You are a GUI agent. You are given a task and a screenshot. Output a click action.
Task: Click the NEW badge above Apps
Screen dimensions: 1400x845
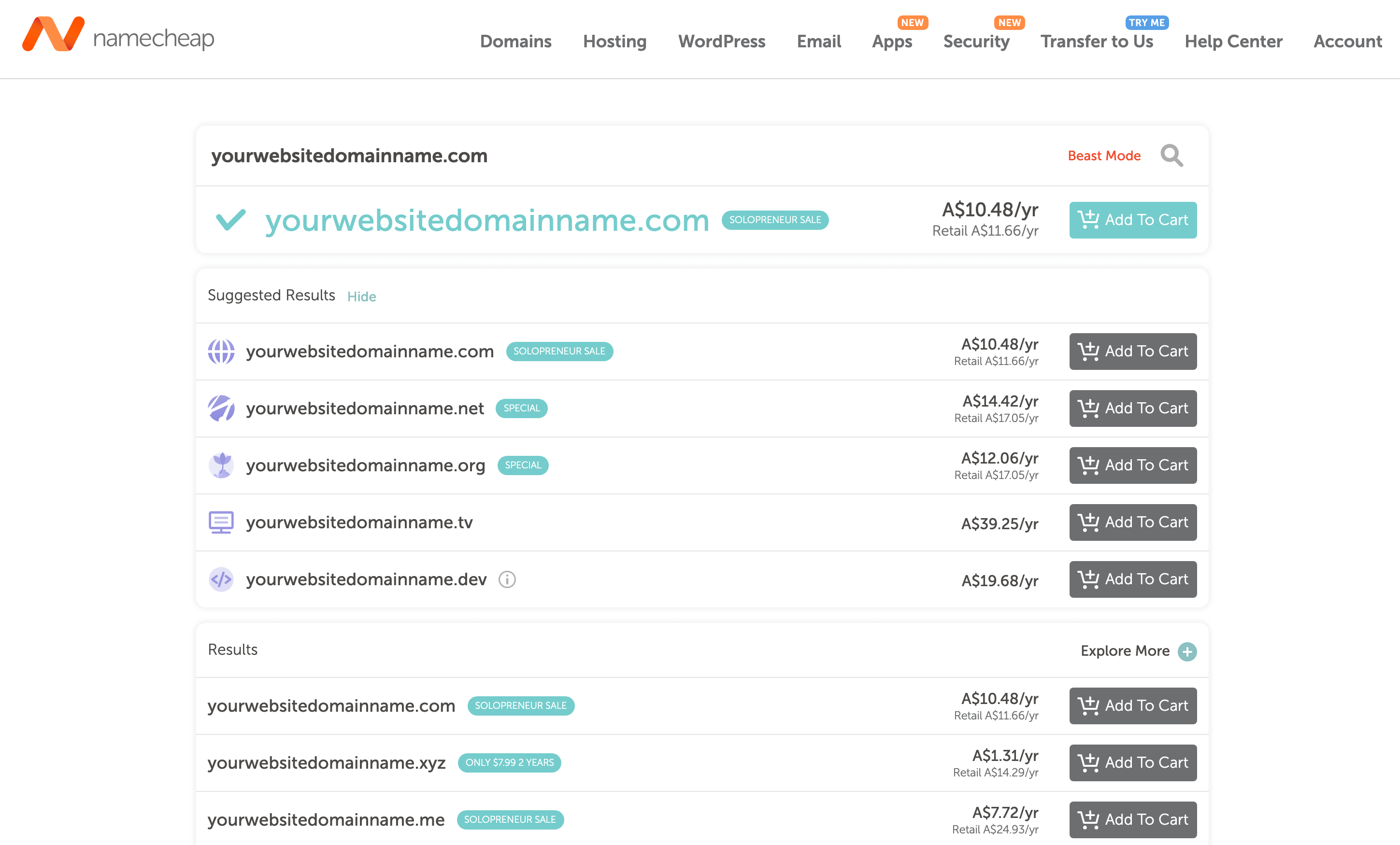[x=913, y=22]
